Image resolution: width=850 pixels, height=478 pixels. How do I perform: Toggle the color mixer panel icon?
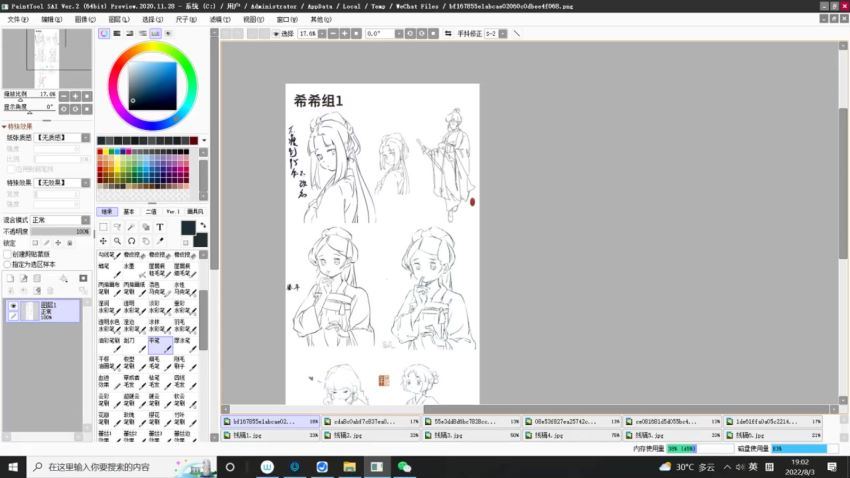(143, 34)
